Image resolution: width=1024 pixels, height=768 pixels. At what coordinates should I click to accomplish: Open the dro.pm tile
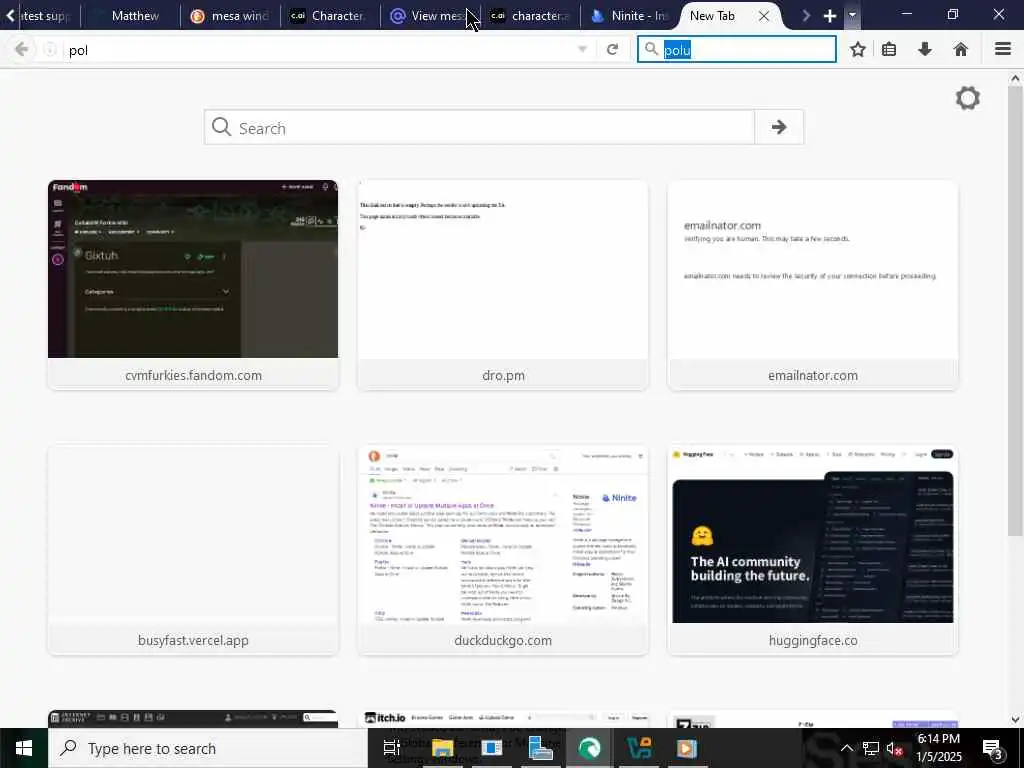pyautogui.click(x=503, y=285)
